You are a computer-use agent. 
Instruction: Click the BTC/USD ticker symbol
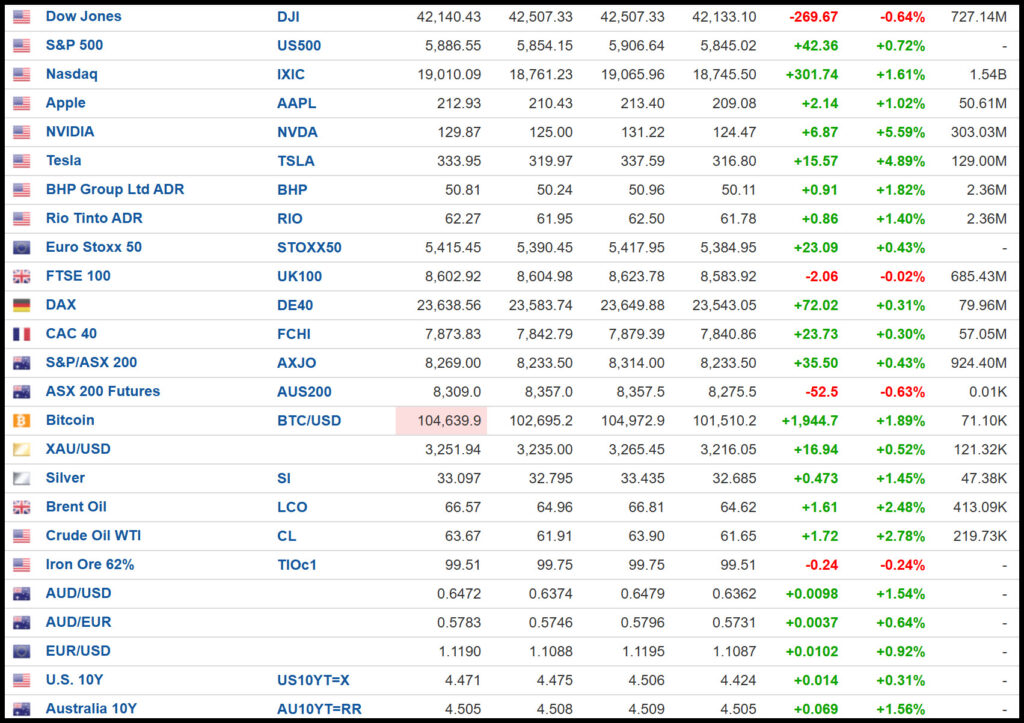(309, 421)
